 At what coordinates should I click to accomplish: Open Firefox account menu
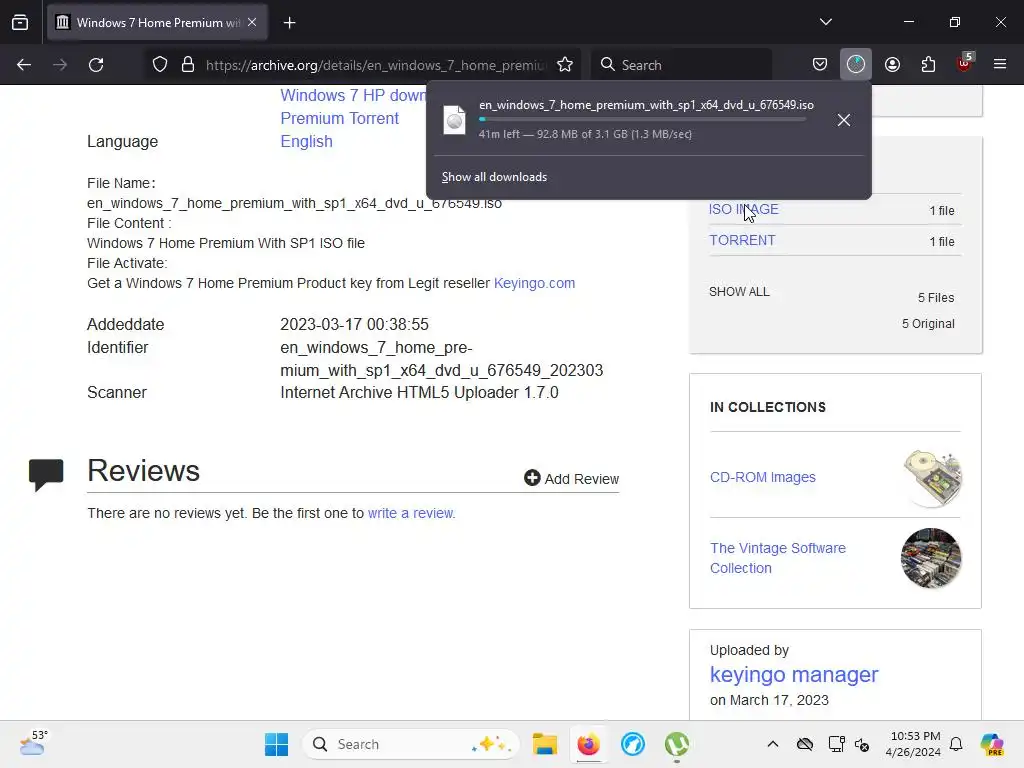coord(892,65)
